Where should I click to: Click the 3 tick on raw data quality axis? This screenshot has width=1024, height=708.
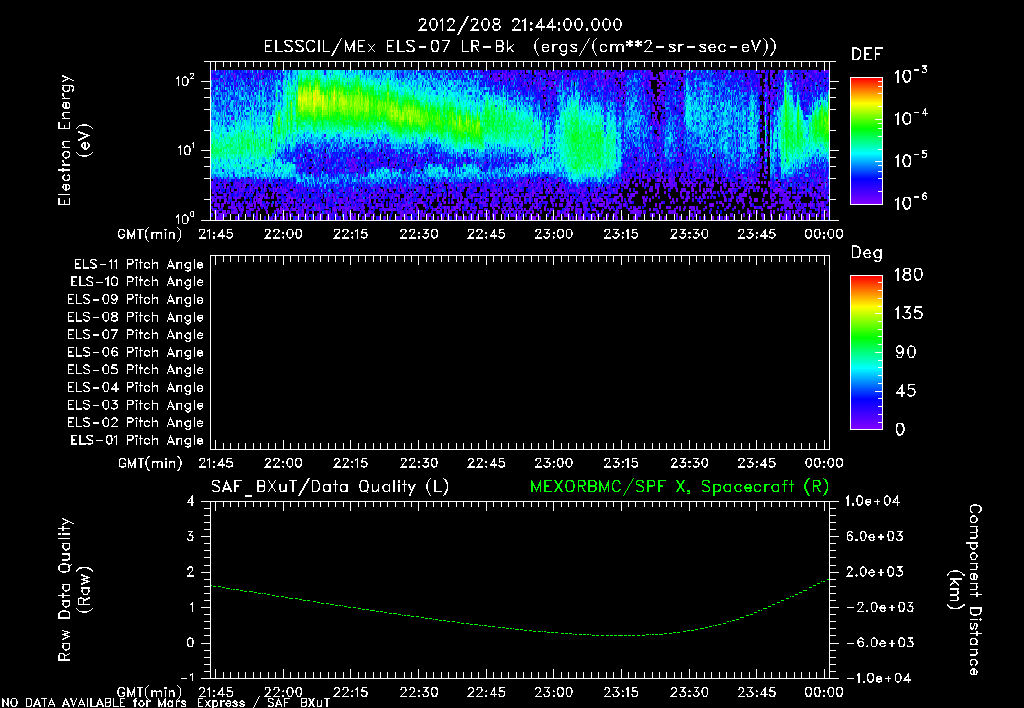(190, 537)
